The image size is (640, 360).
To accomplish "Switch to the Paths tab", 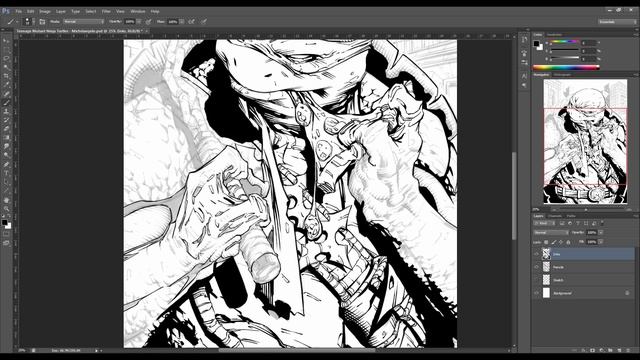I will pyautogui.click(x=571, y=216).
